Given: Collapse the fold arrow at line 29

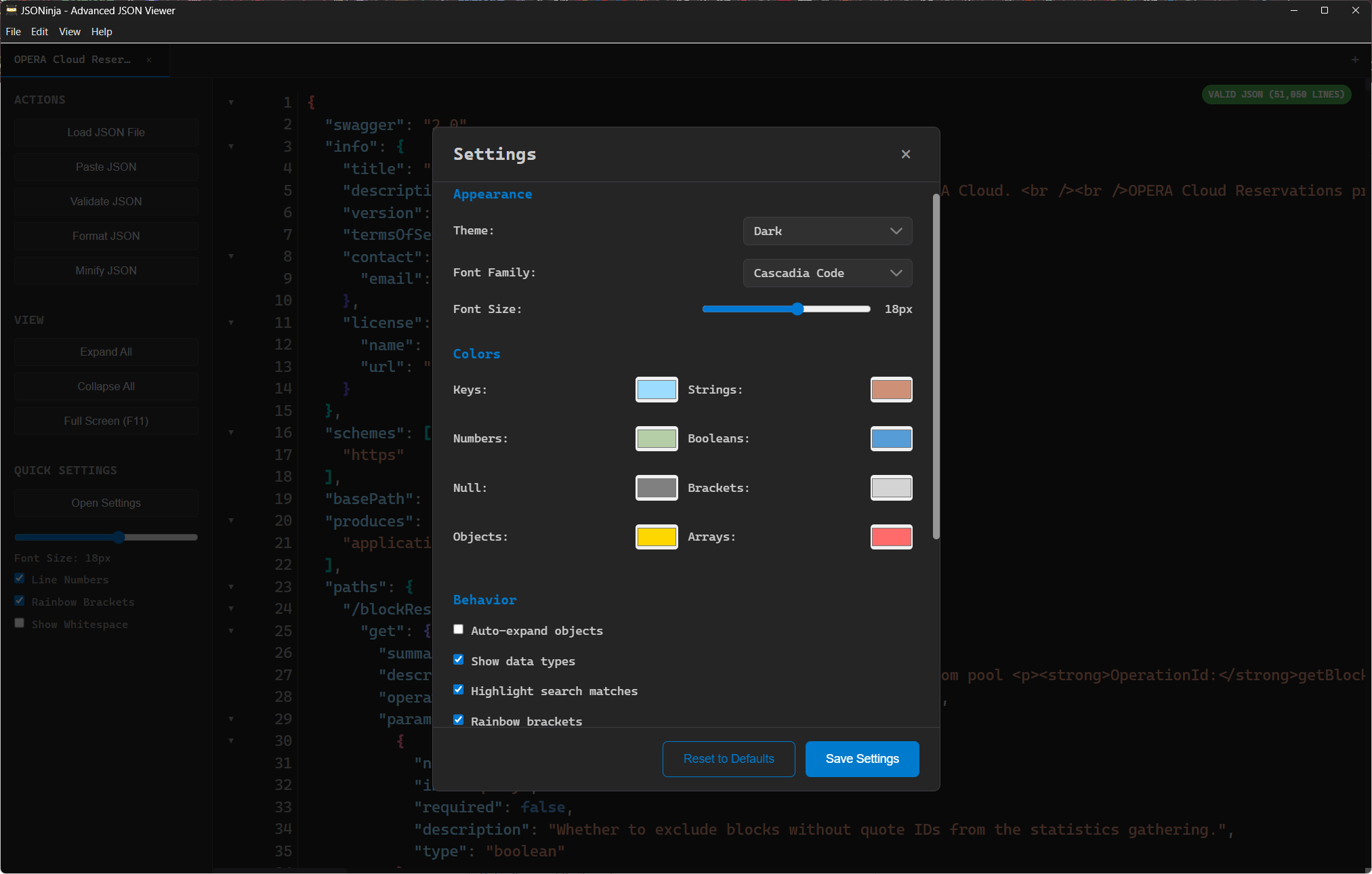Looking at the screenshot, I should 231,719.
